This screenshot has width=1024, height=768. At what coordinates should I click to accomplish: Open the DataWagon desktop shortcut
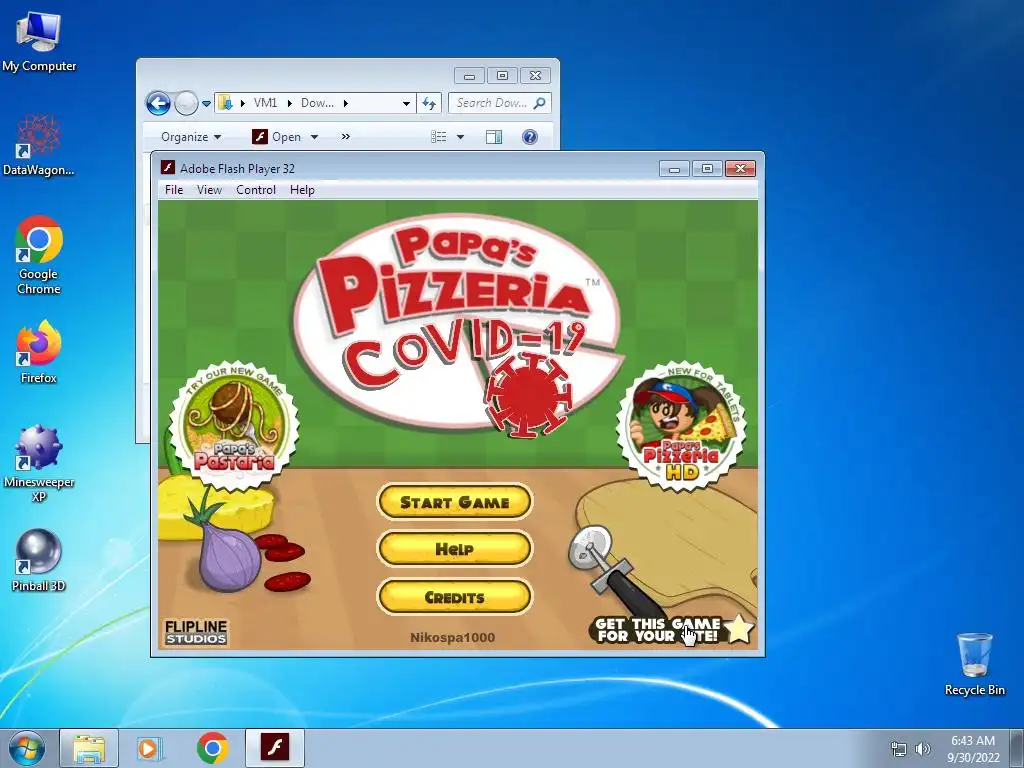coord(39,146)
